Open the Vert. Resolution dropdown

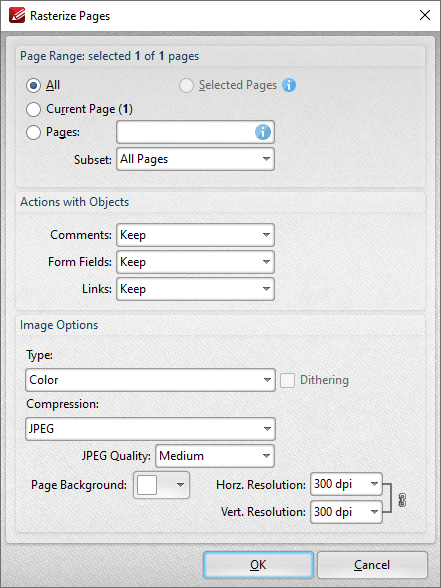pos(346,512)
